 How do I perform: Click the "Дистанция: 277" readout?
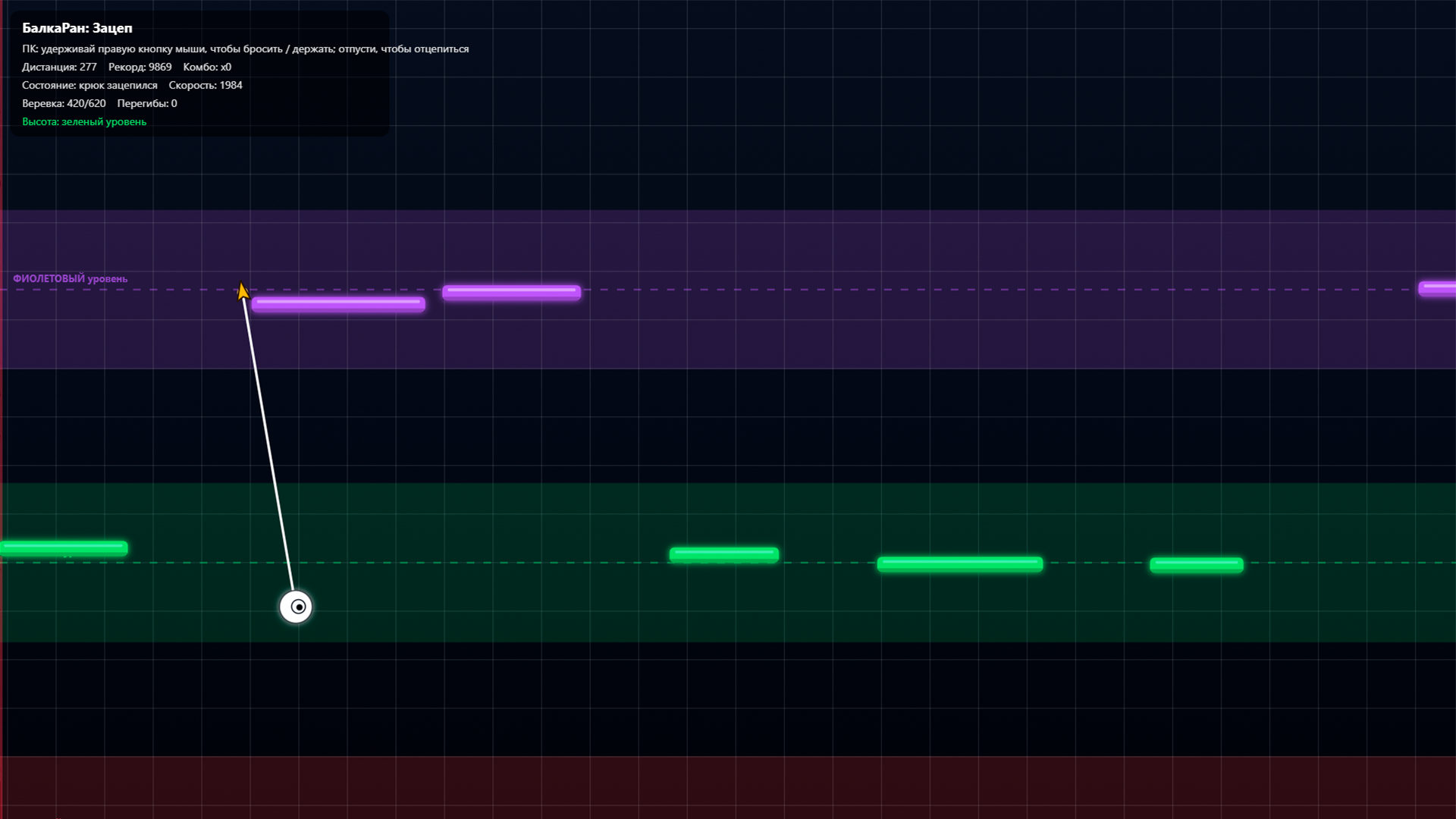coord(59,67)
